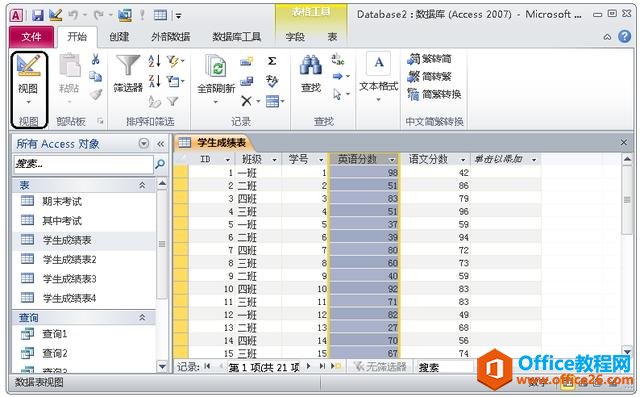Open the 班级 column dropdown arrow
Image resolution: width=640 pixels, height=397 pixels.
click(x=275, y=160)
